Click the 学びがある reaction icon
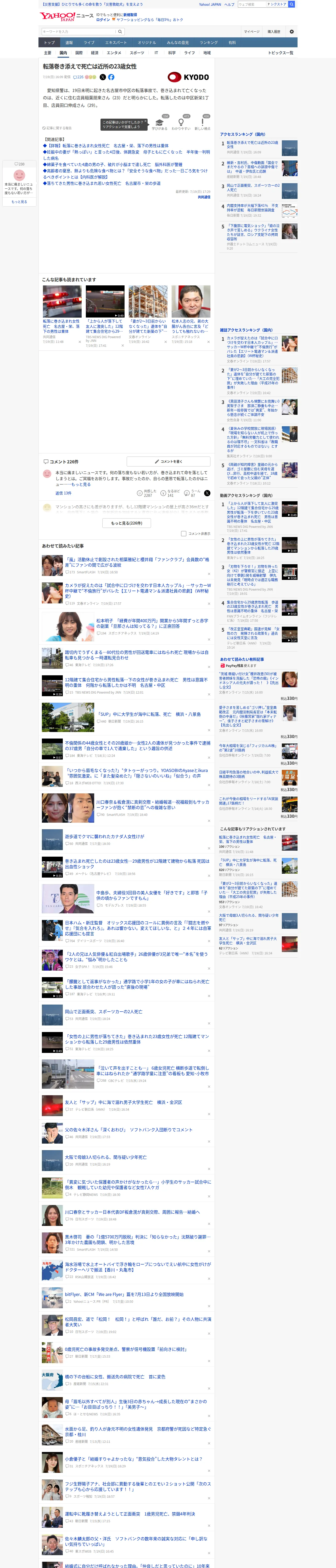Image resolution: width=336 pixels, height=1568 pixels. tap(159, 122)
